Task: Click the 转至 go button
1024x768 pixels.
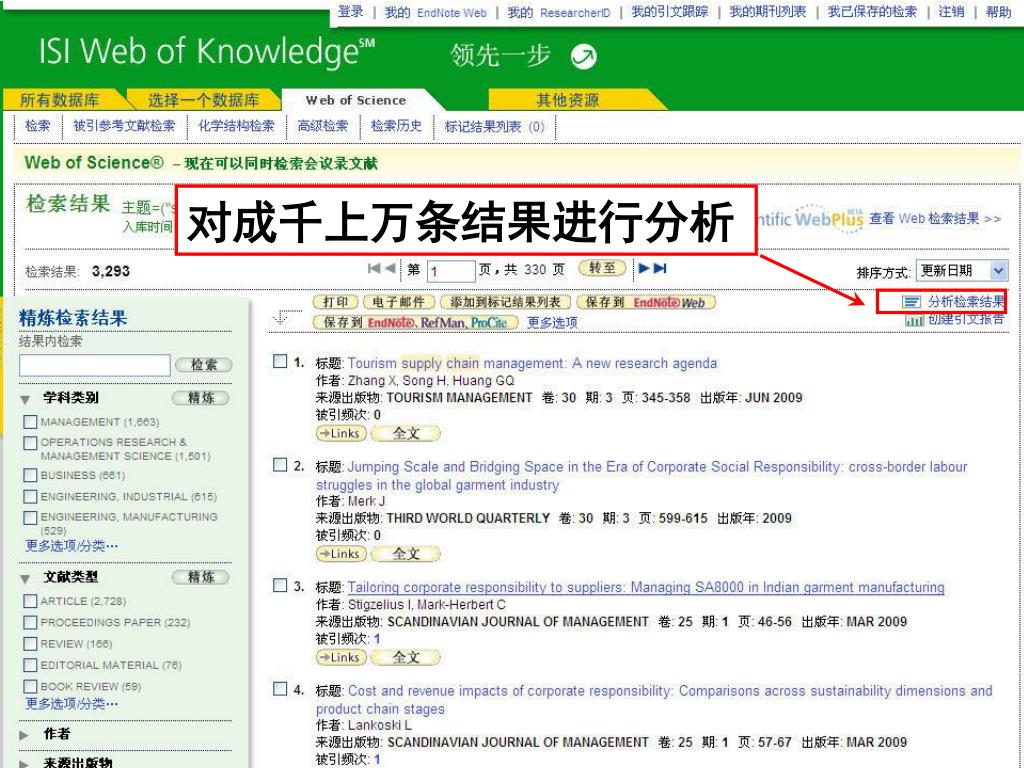Action: (x=602, y=268)
